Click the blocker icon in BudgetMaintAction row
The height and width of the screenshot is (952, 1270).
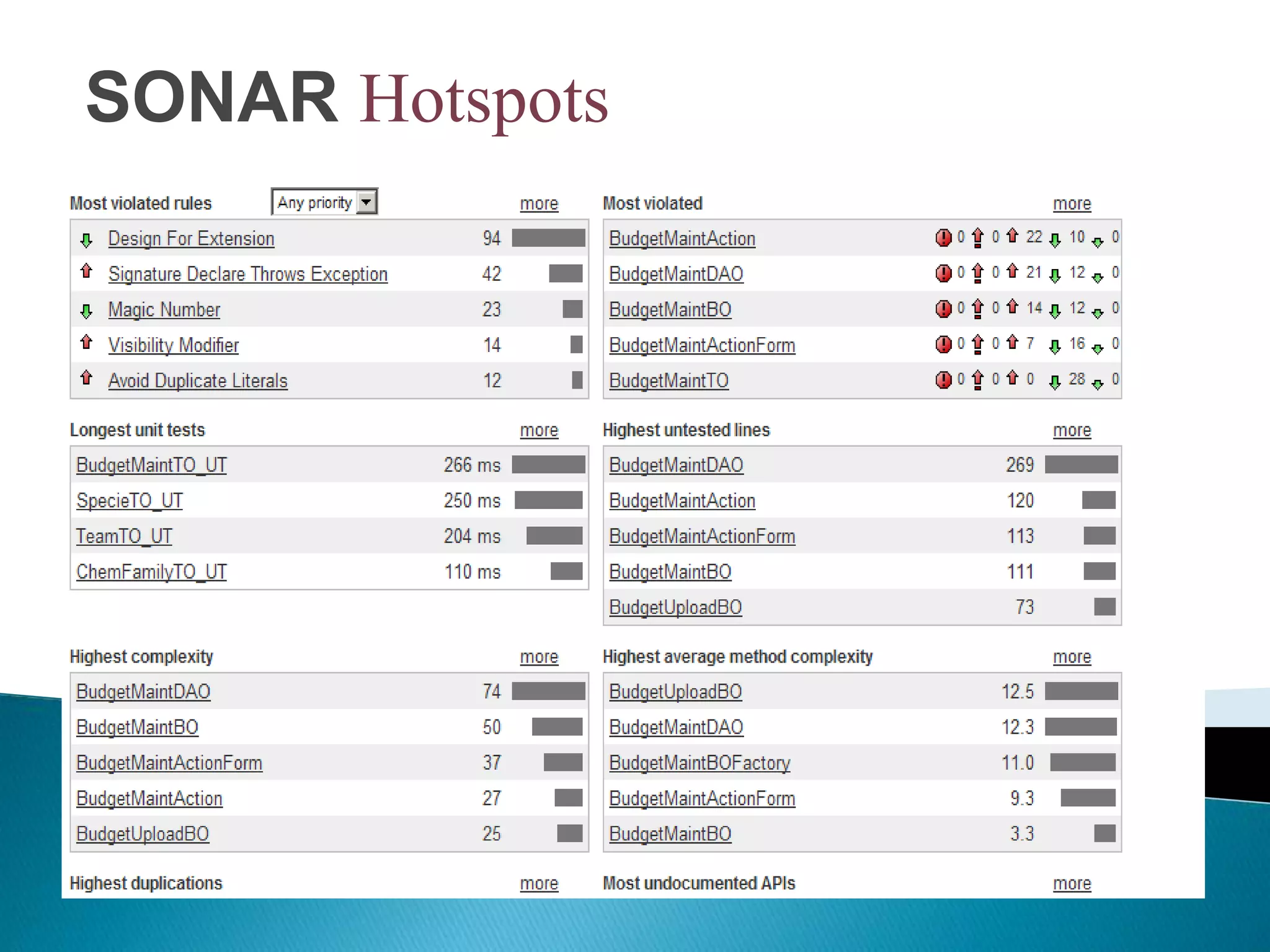943,237
